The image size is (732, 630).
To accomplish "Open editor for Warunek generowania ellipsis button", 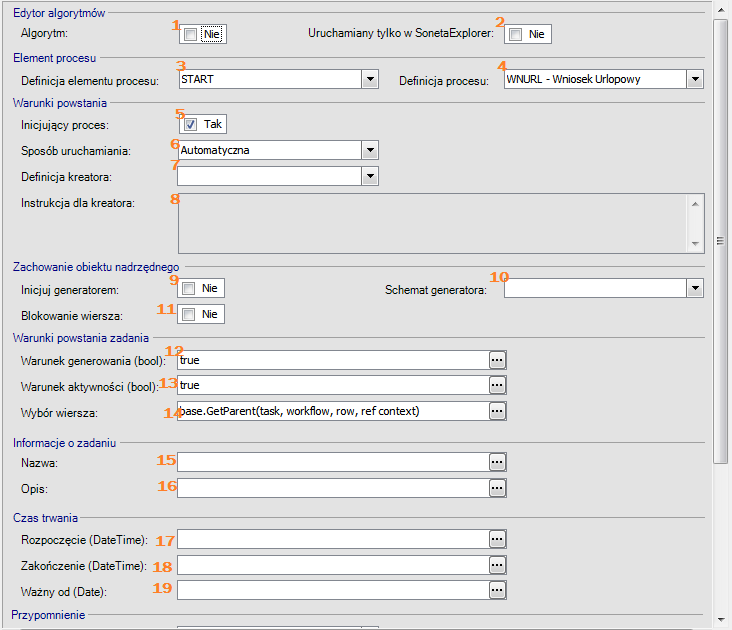I will click(x=497, y=360).
